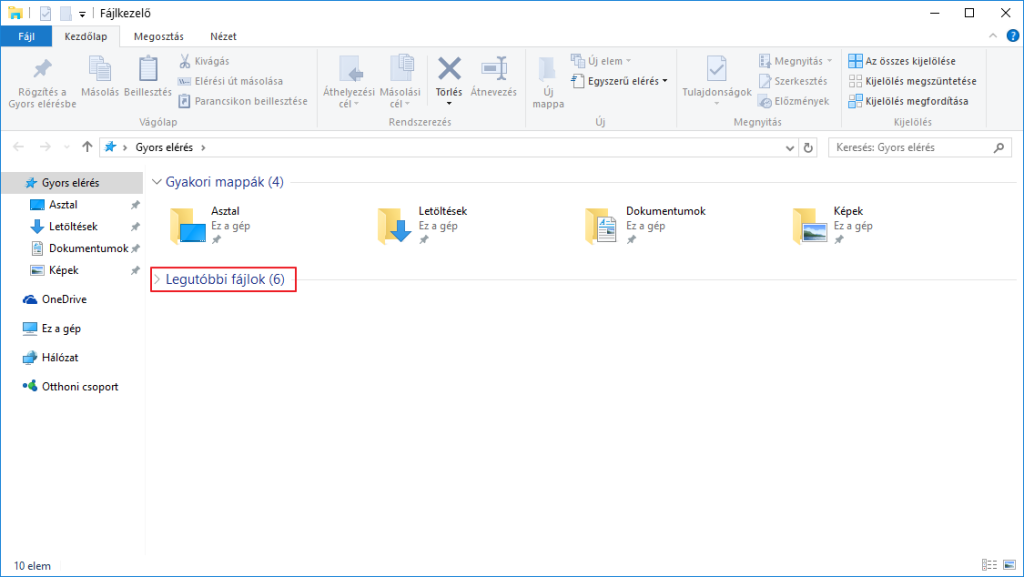Open the Fájl menu tab
The width and height of the screenshot is (1024, 577).
point(26,37)
